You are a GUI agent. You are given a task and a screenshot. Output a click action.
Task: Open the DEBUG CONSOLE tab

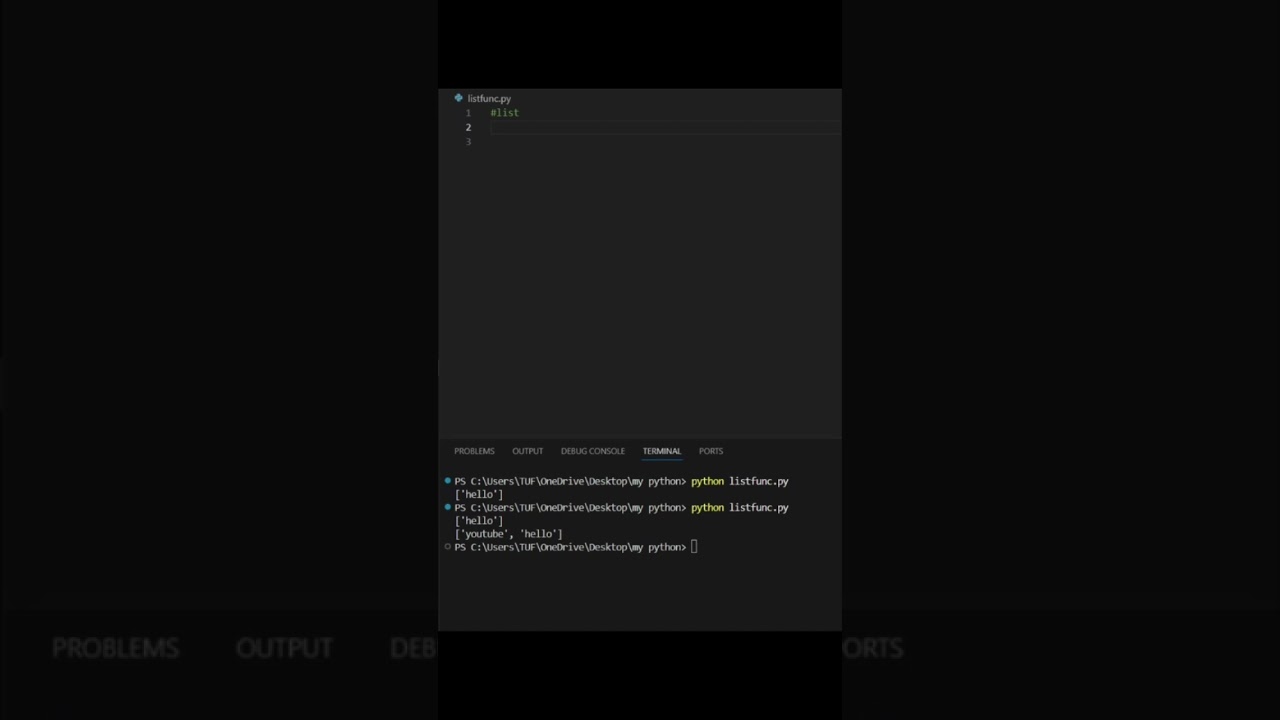[x=592, y=451]
